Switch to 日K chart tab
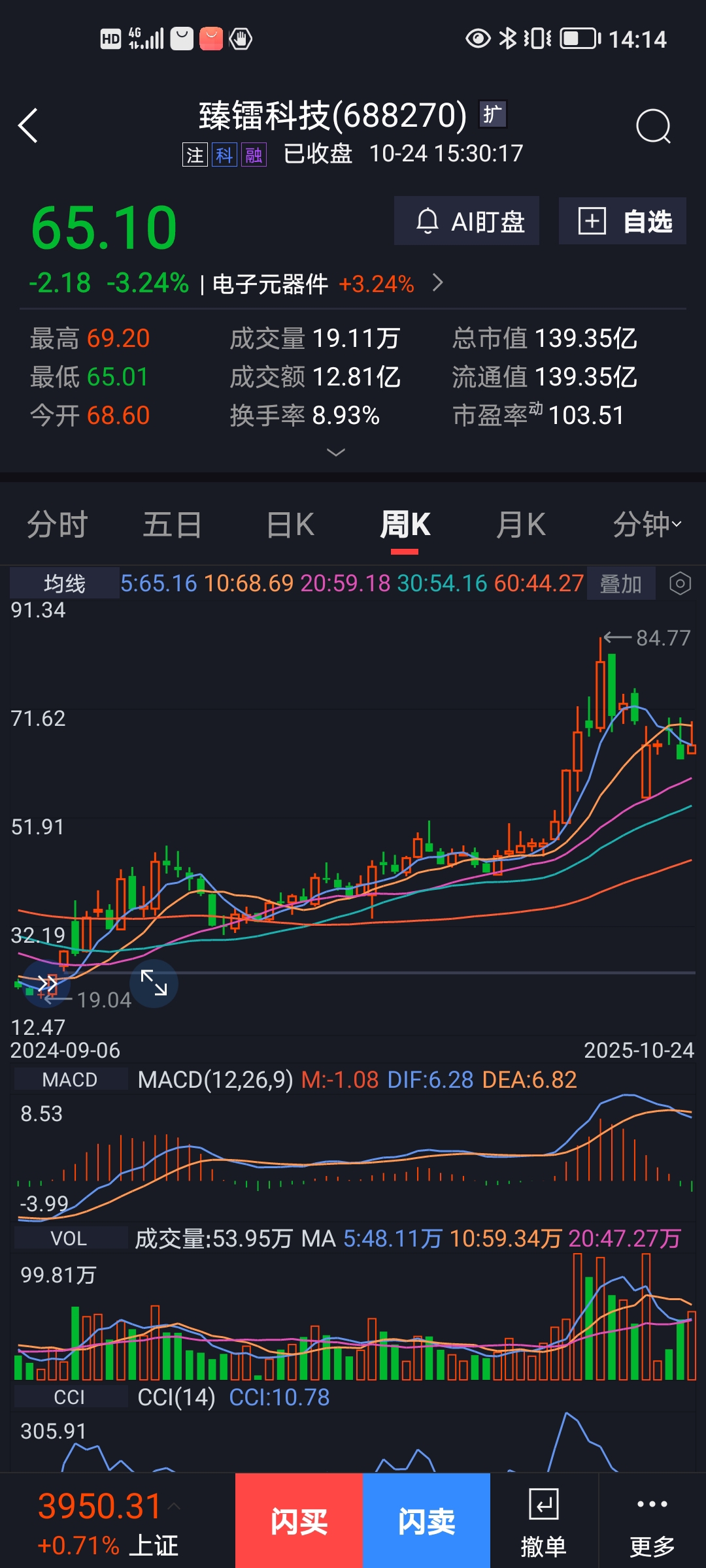 click(290, 525)
